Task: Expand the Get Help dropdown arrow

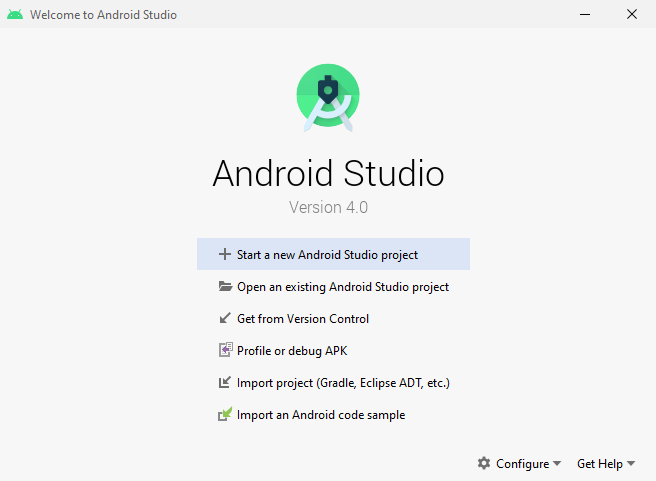Action: click(631, 464)
